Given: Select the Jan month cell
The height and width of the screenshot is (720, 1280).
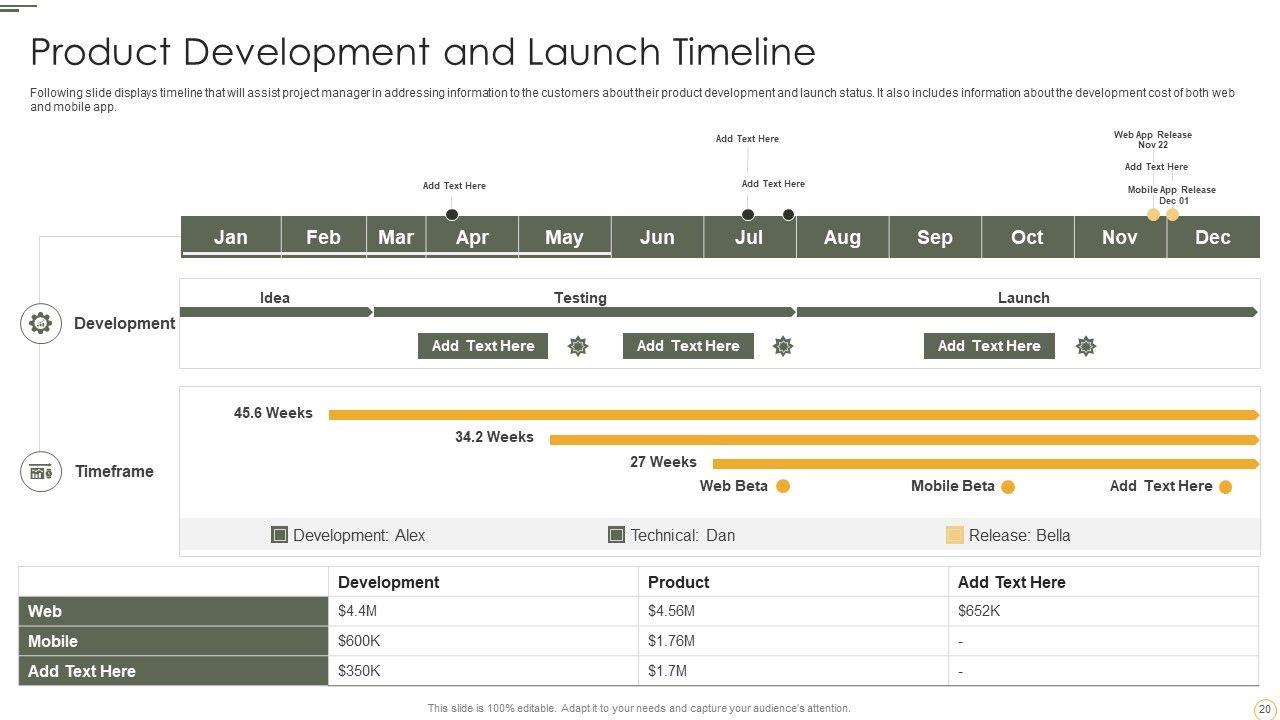Looking at the screenshot, I should (231, 237).
